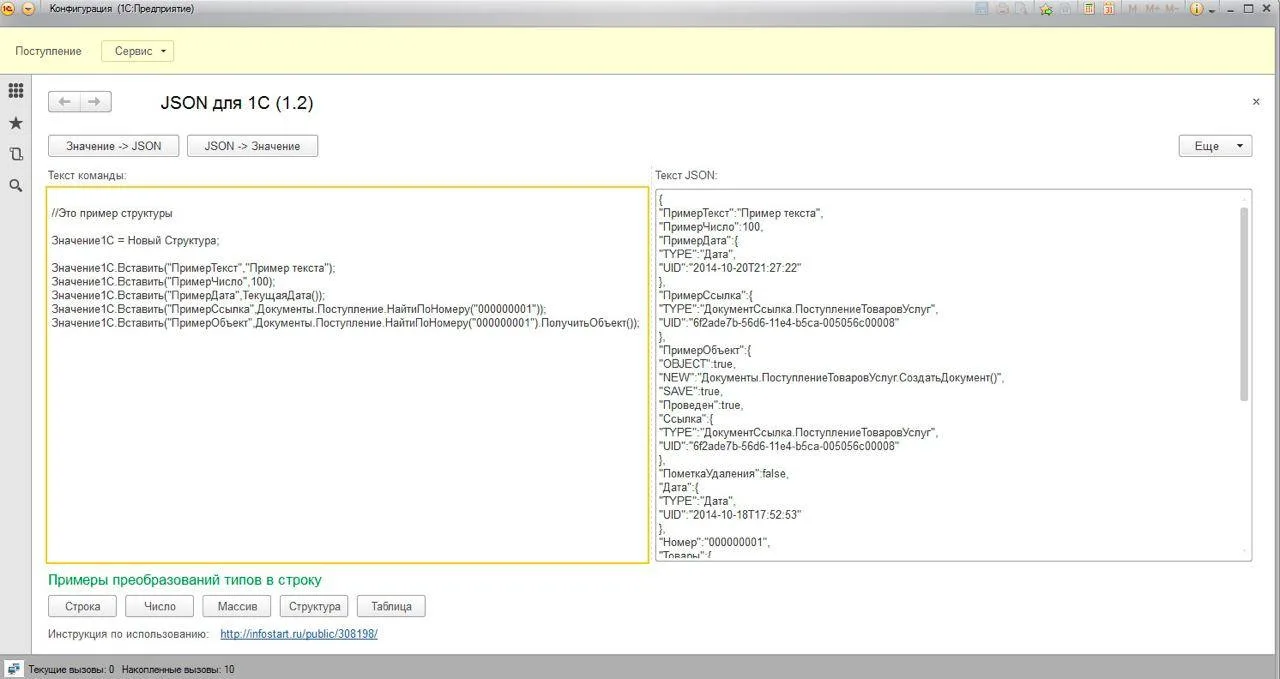Click code line inserting "ПримерДата"
The image size is (1280, 679).
pos(188,296)
